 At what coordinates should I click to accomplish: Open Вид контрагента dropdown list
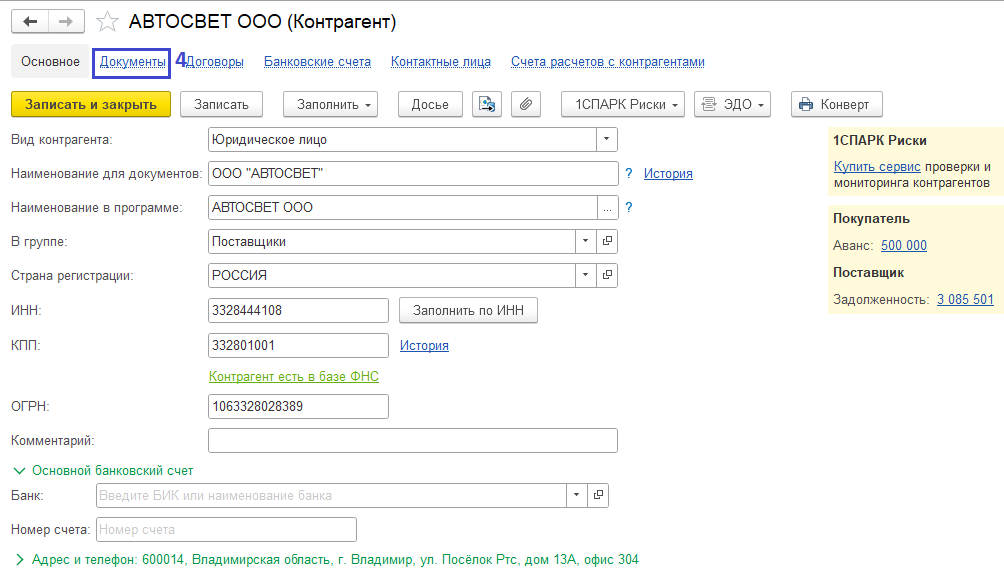[606, 140]
